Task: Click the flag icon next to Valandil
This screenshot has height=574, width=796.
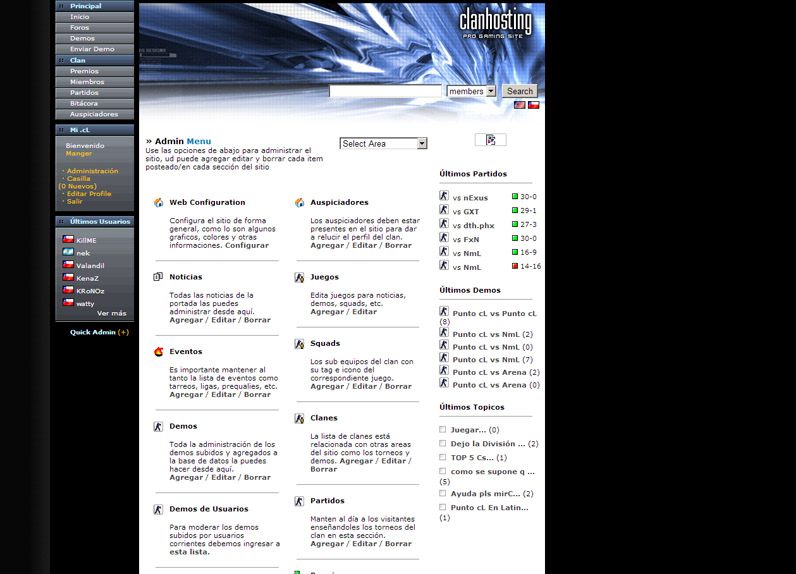Action: pyautogui.click(x=68, y=264)
